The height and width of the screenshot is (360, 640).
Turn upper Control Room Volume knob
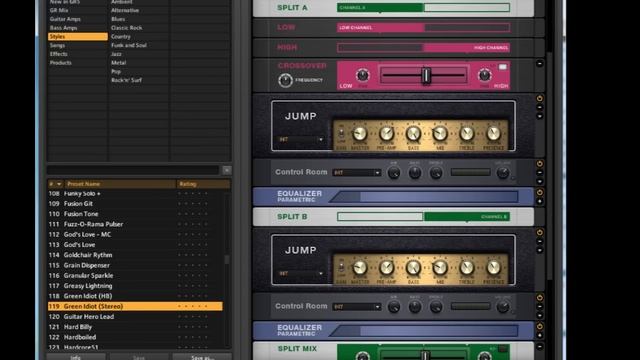coord(503,173)
